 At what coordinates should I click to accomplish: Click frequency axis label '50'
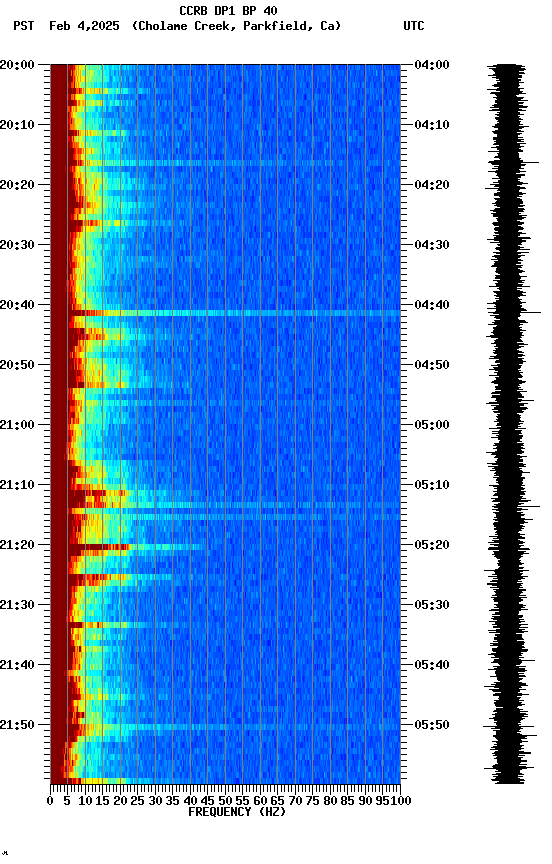pos(225,801)
